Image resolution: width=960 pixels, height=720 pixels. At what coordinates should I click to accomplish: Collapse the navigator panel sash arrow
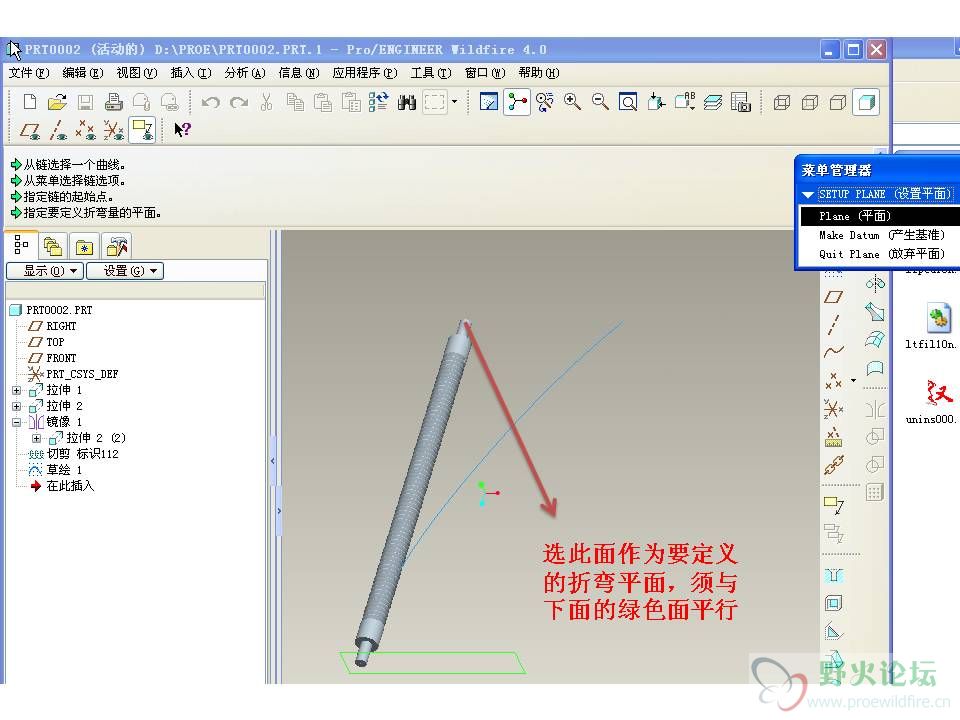[273, 460]
